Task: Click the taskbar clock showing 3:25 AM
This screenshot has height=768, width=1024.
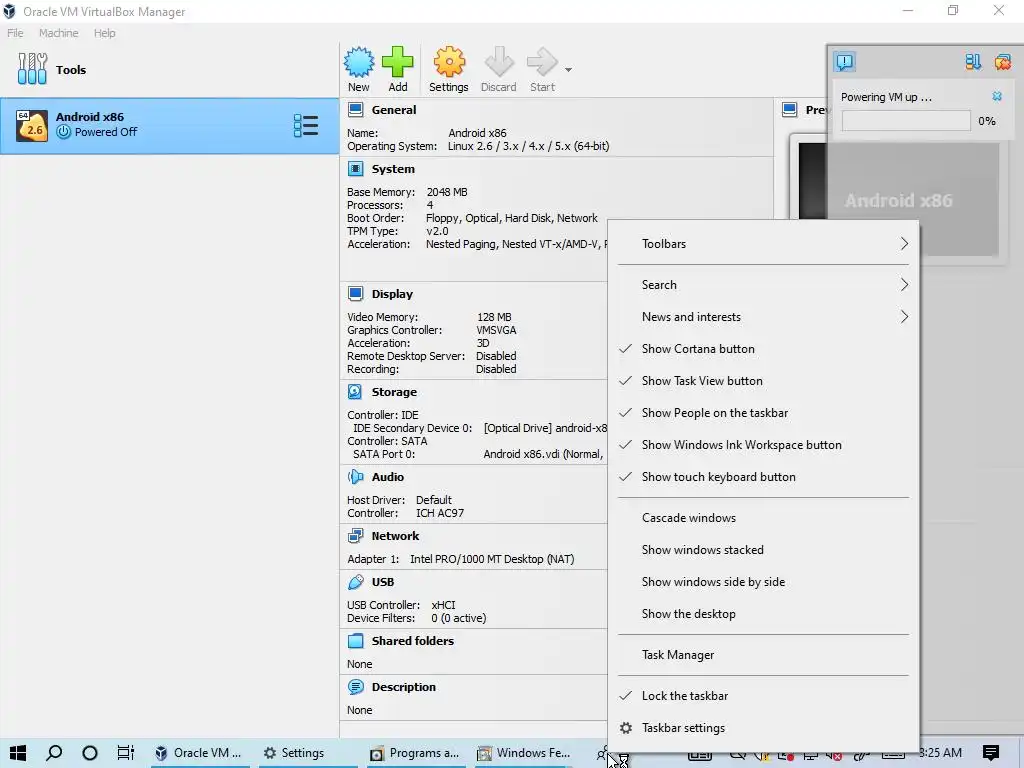Action: [x=940, y=753]
